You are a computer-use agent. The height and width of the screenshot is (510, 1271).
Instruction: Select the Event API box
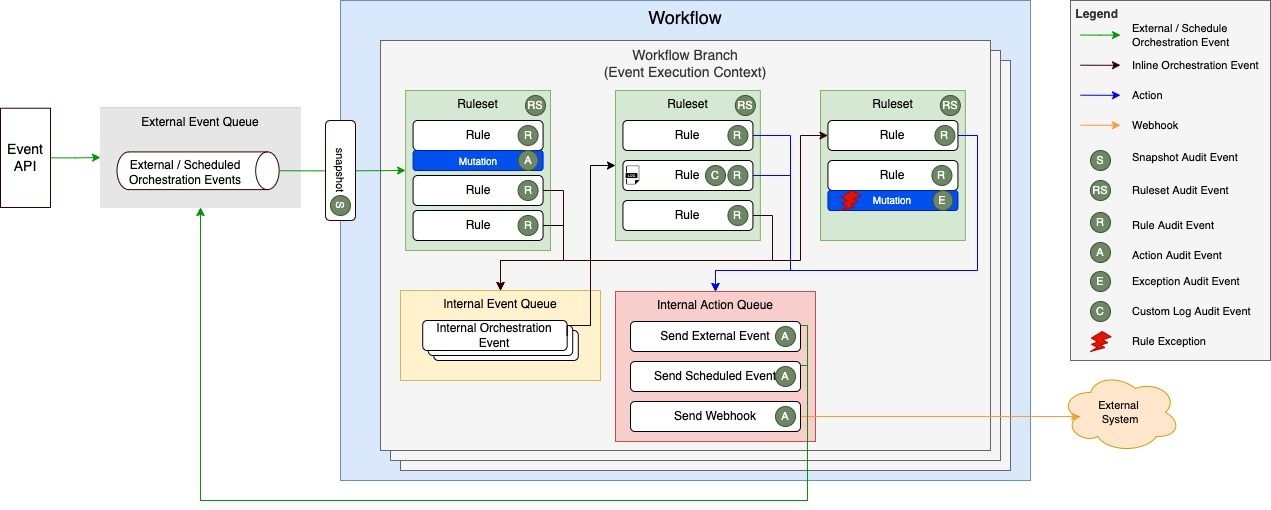pyautogui.click(x=25, y=157)
